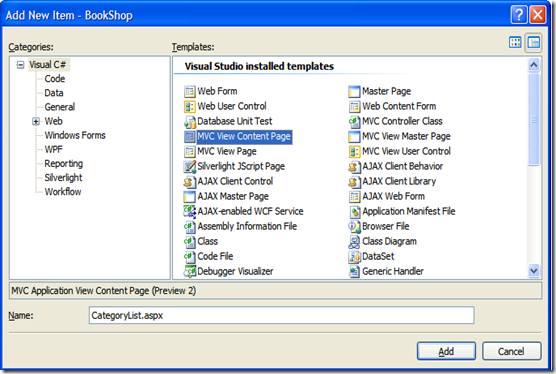Select the Database Unit Test label
This screenshot has height=374, width=556.
click(x=235, y=122)
